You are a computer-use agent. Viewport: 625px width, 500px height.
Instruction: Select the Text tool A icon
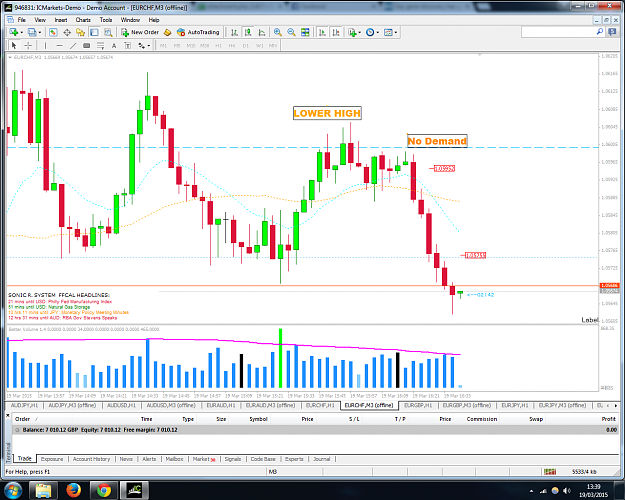pos(114,45)
